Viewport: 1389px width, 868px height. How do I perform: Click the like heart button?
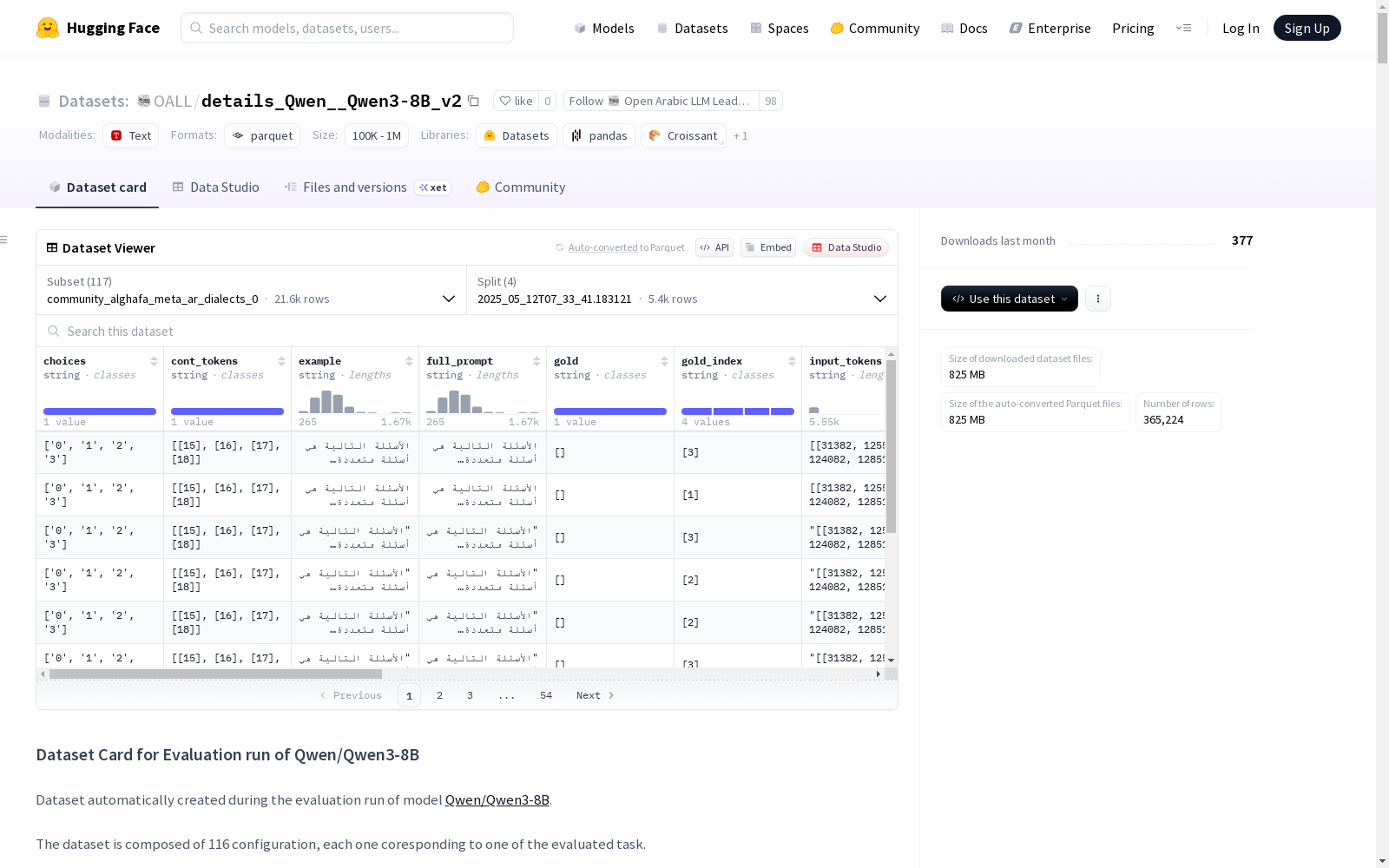(517, 101)
